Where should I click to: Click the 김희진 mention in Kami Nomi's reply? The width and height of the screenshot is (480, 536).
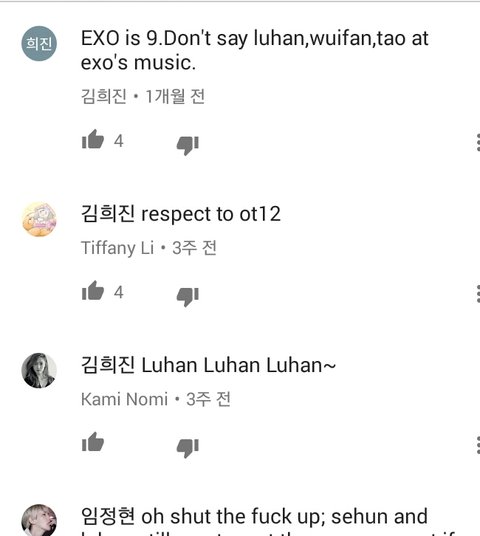pos(108,365)
